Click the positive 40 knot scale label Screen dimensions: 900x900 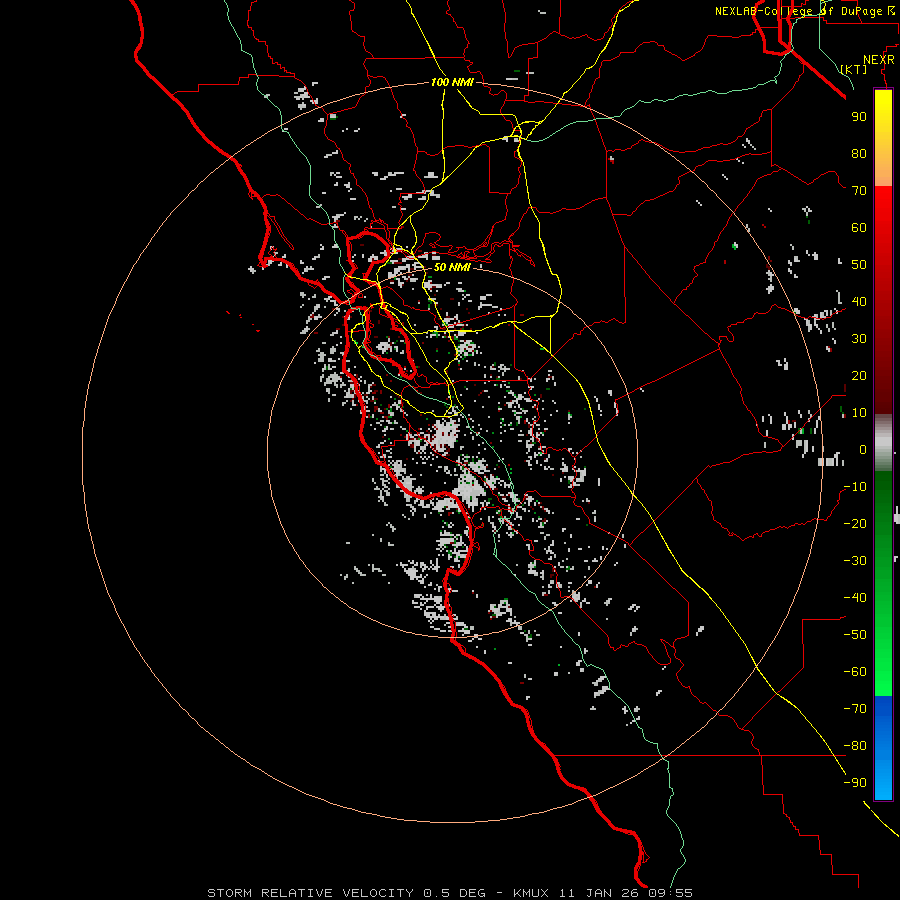pyautogui.click(x=859, y=302)
